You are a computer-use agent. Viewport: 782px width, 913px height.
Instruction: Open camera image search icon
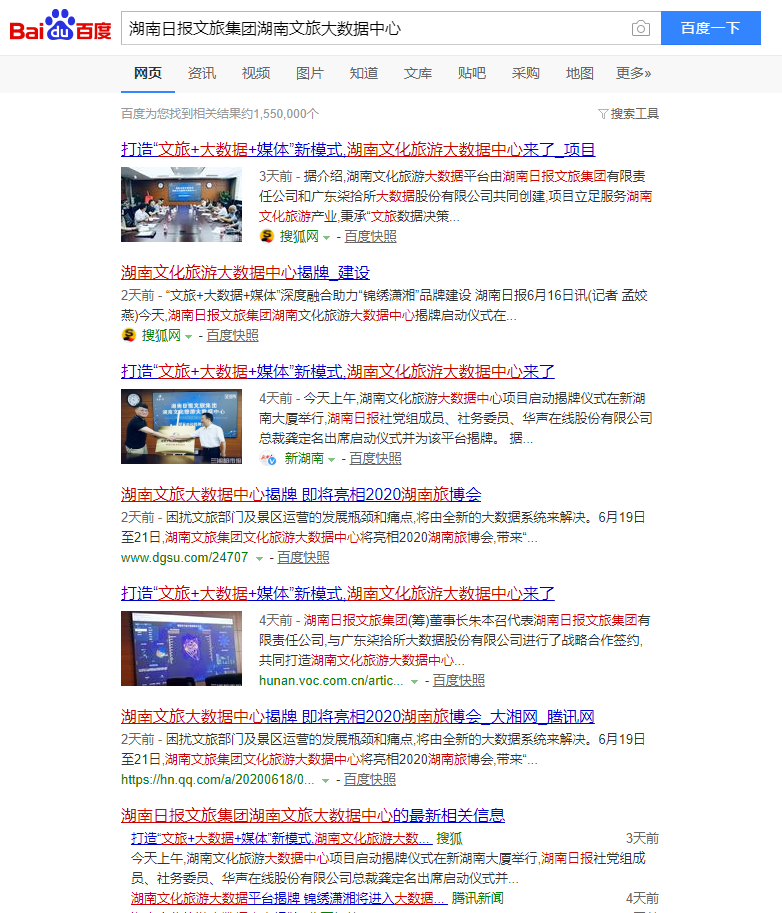(x=641, y=28)
